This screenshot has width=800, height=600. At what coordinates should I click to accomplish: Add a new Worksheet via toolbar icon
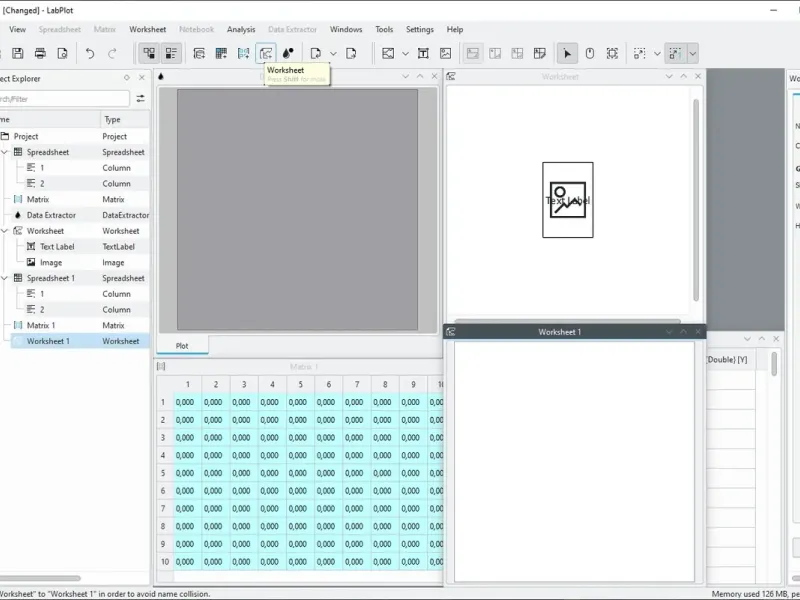click(266, 54)
